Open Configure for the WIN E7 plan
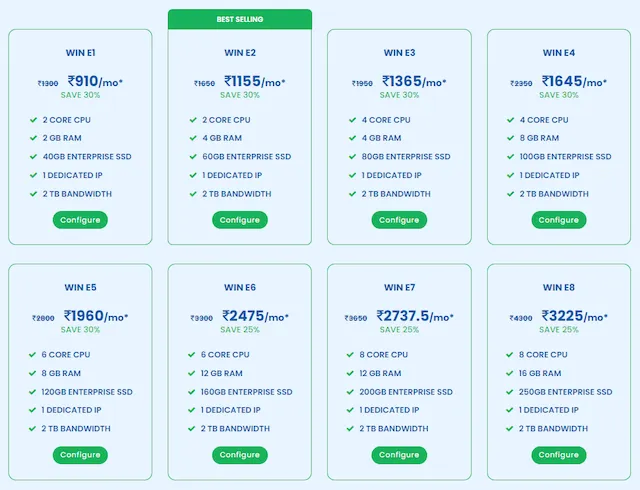640x490 pixels. (x=399, y=454)
